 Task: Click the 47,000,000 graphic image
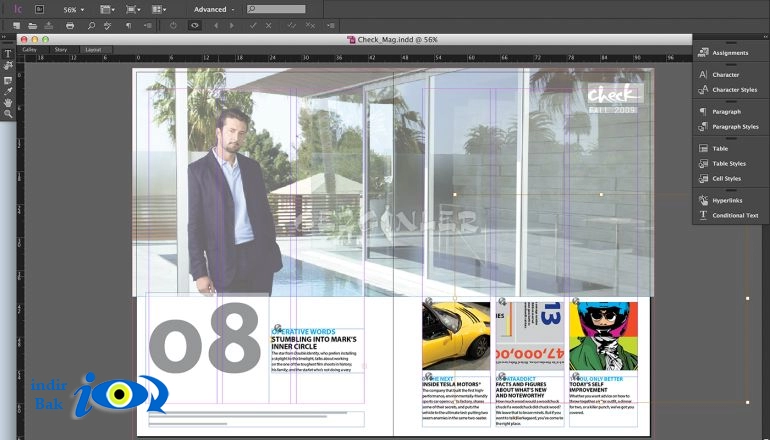tap(530, 336)
